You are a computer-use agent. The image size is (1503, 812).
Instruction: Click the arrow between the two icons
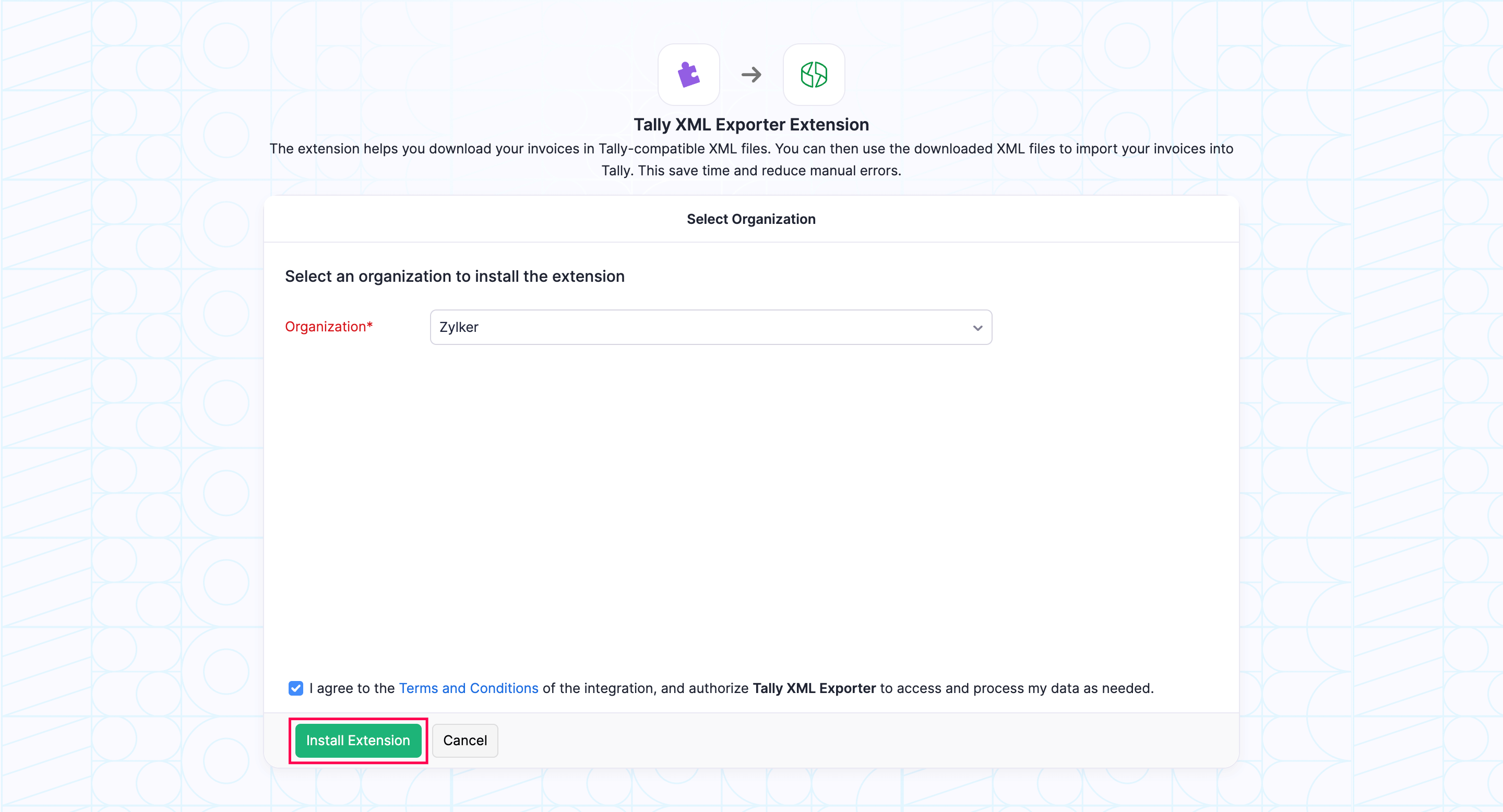[751, 75]
